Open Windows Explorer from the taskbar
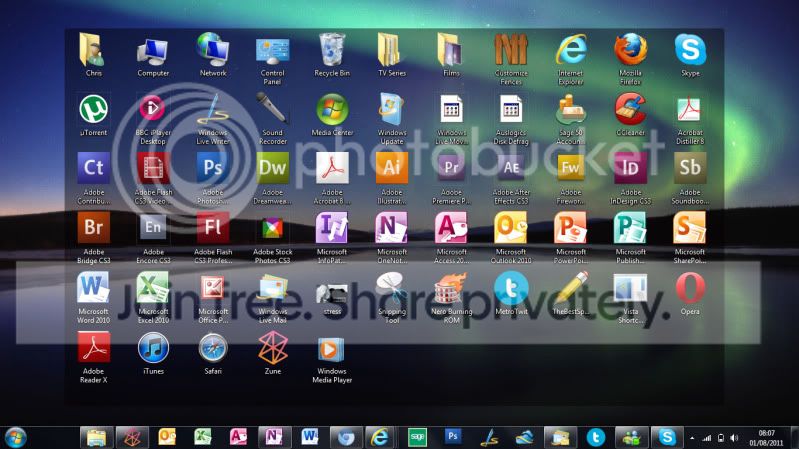 click(x=96, y=438)
